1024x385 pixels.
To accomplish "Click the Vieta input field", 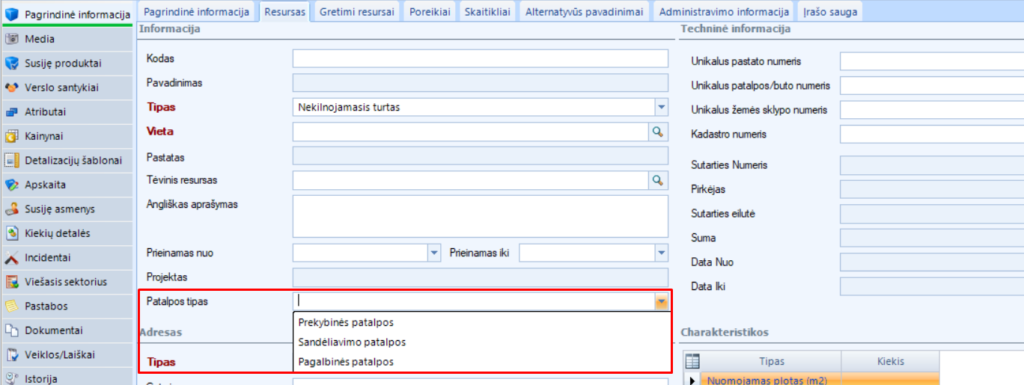I will pyautogui.click(x=470, y=132).
